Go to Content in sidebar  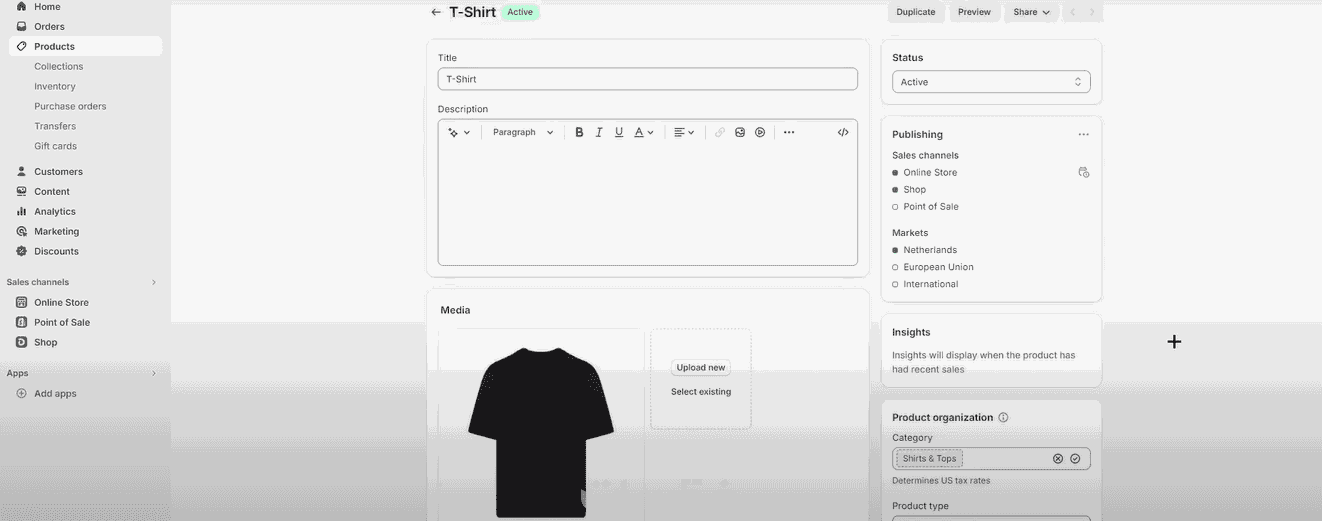[52, 191]
